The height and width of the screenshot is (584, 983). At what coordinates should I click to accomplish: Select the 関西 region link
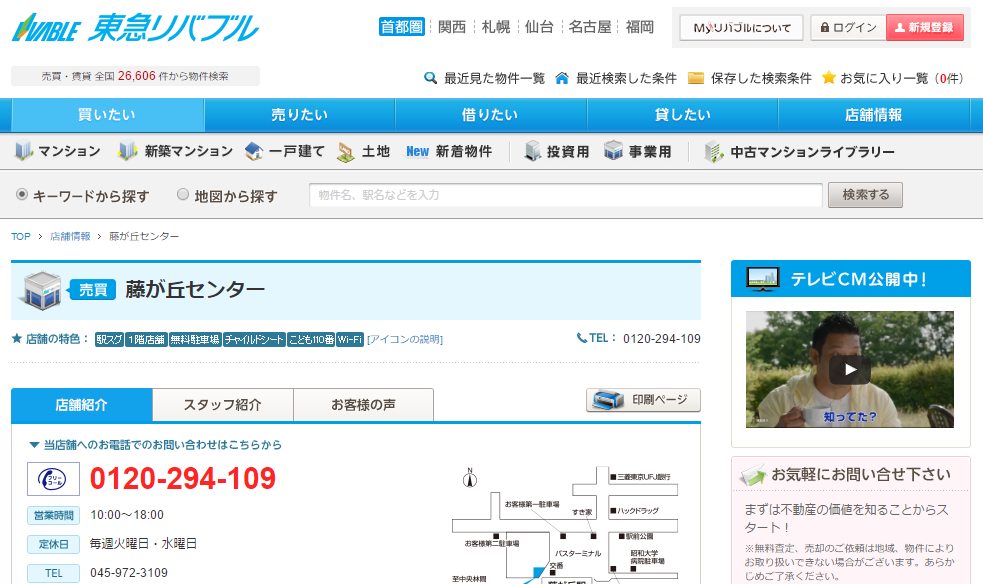click(452, 27)
